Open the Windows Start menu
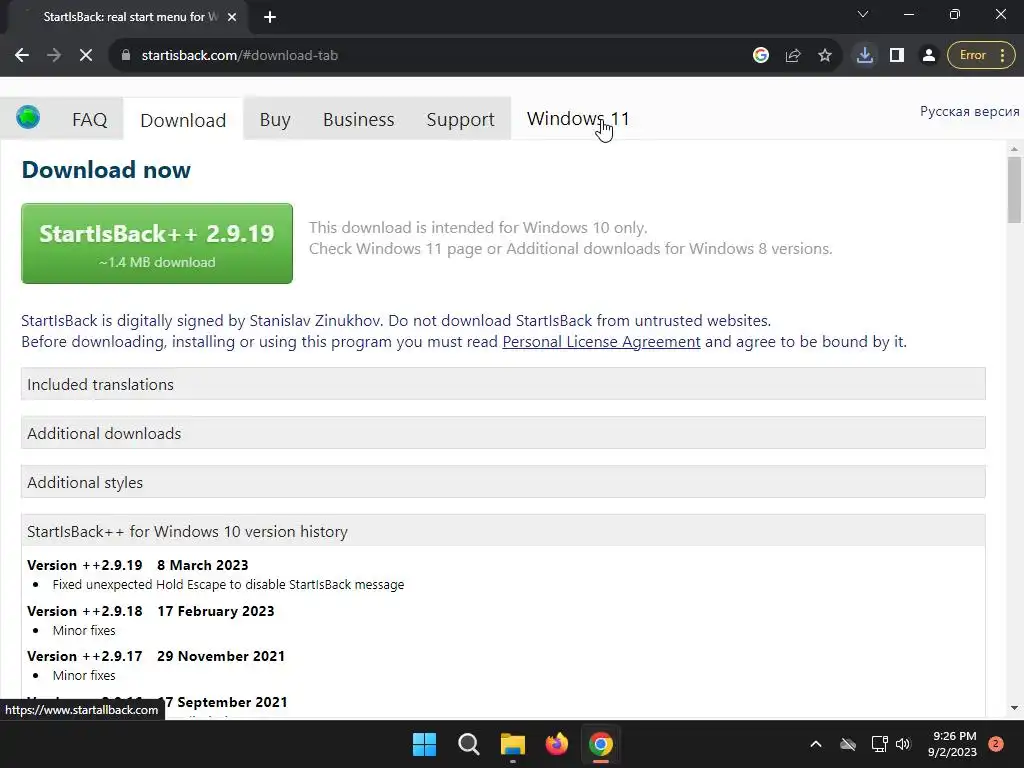 click(x=424, y=744)
